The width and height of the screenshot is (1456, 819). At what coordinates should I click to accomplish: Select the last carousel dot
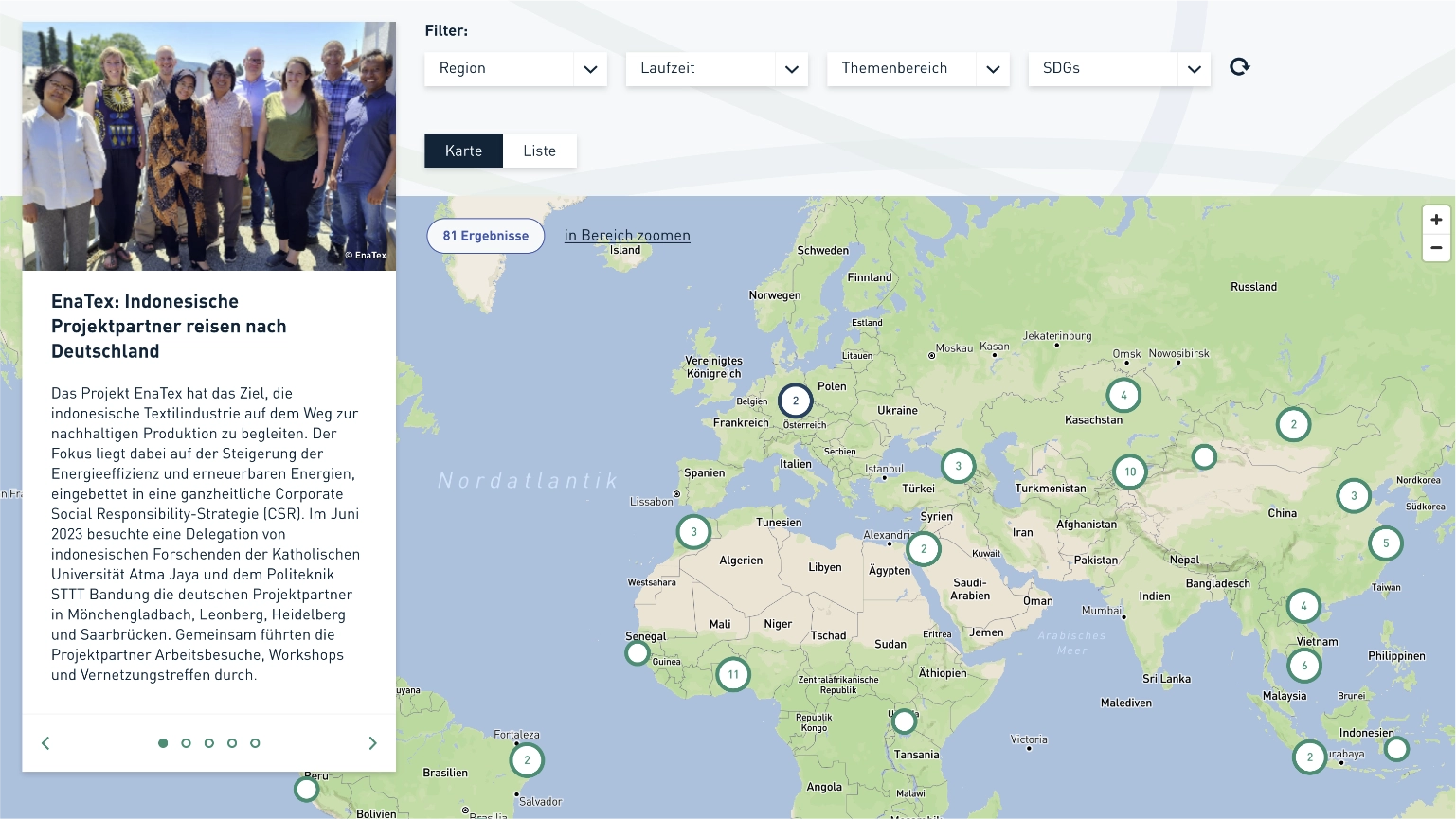[255, 743]
